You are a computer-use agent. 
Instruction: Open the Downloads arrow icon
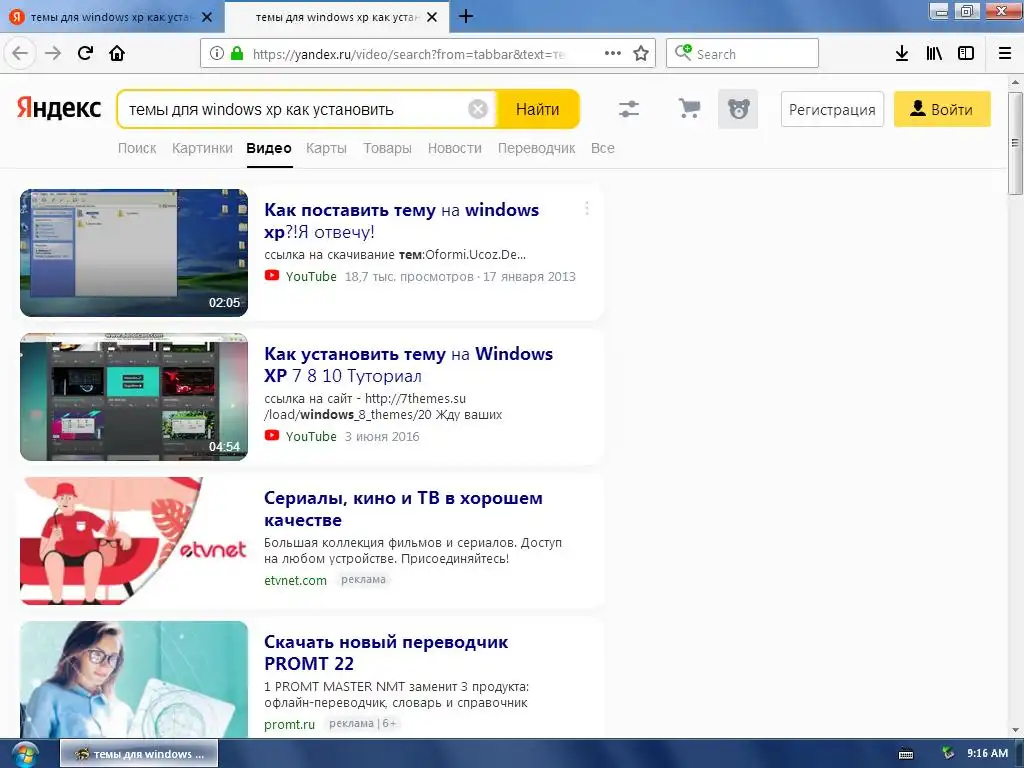point(902,54)
